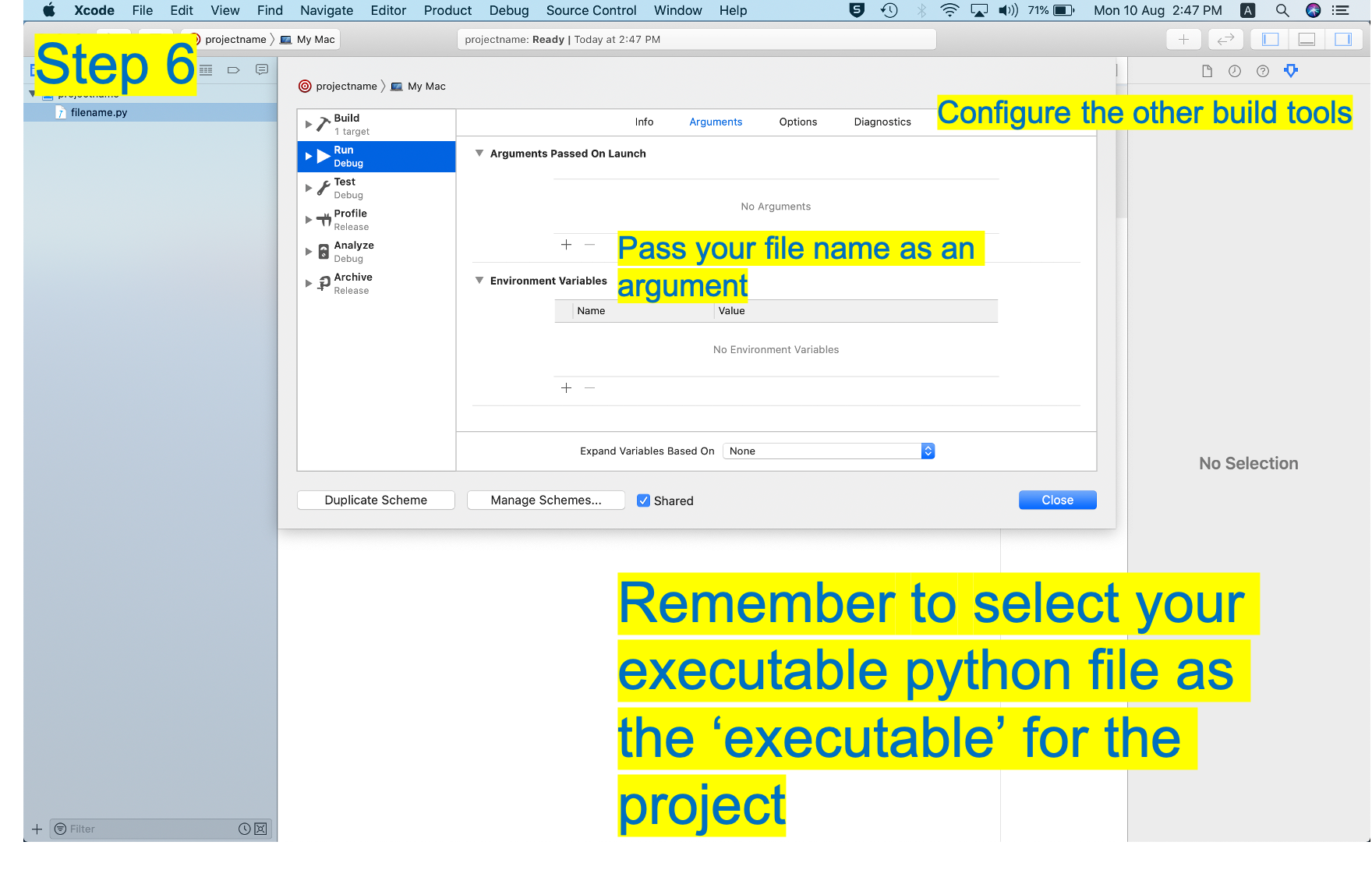Show the File inspector
This screenshot has height=870, width=1372.
point(1207,71)
